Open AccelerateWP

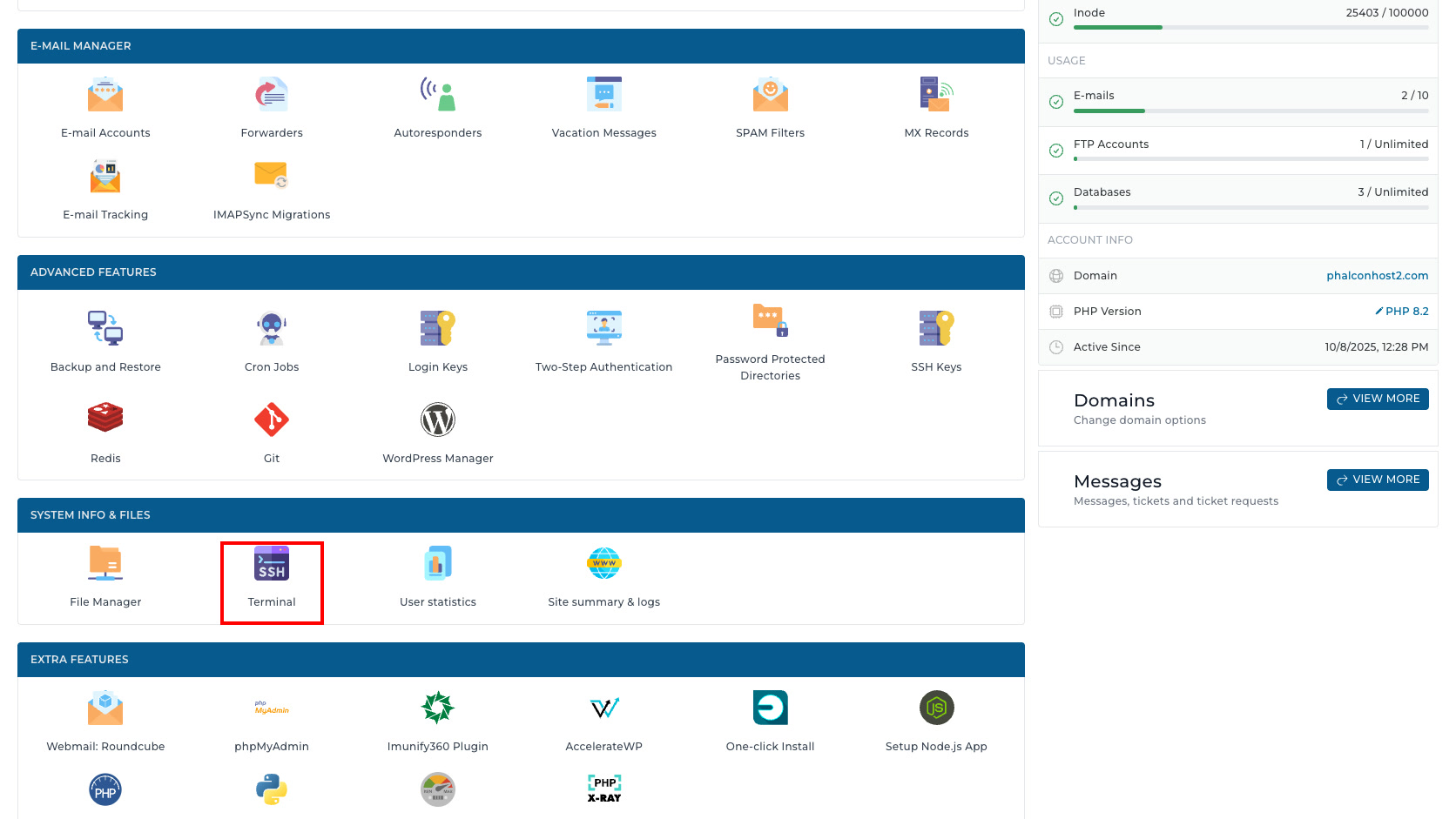coord(604,722)
